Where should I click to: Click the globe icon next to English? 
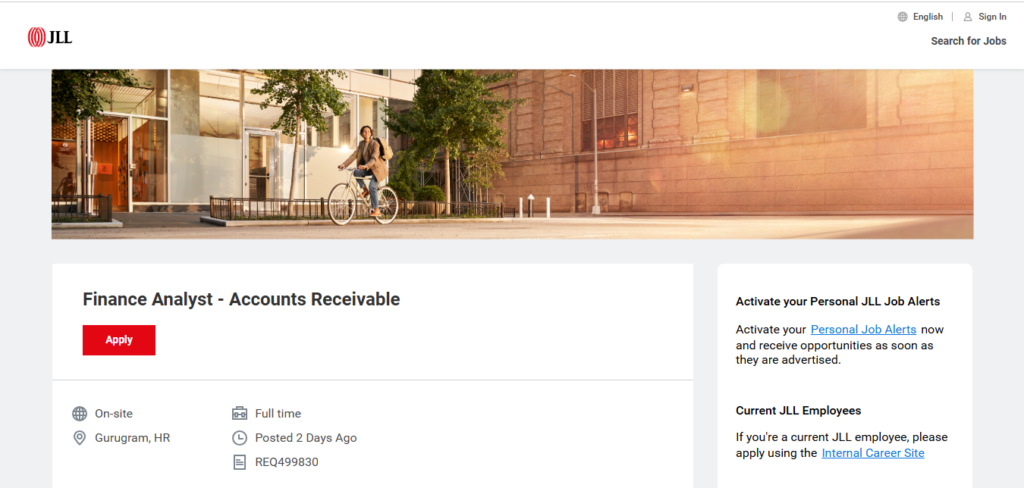point(903,17)
